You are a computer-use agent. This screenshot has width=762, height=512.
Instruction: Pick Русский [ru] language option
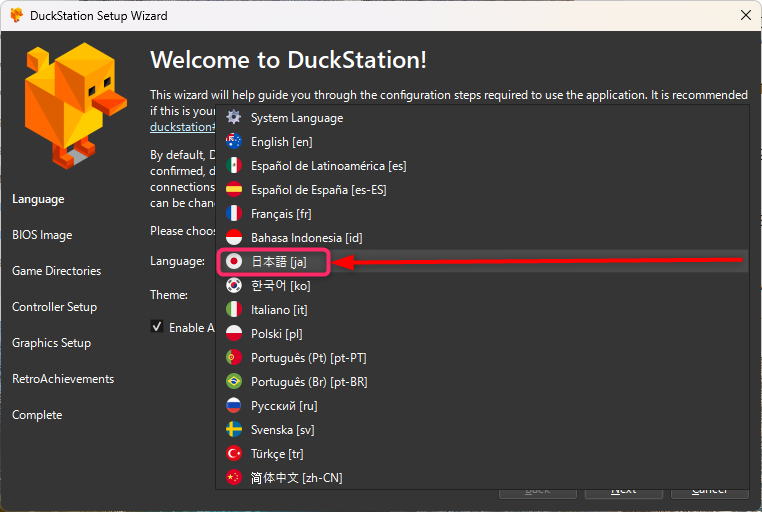(283, 406)
